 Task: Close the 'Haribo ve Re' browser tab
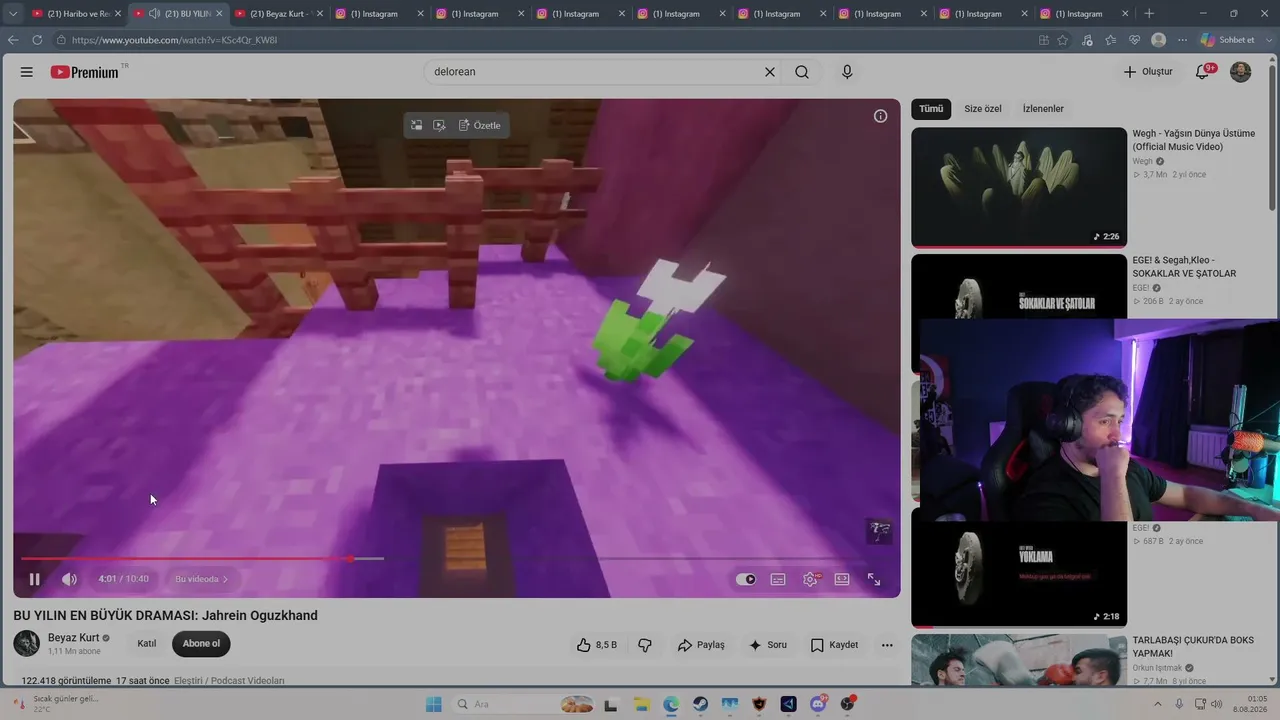pyautogui.click(x=117, y=14)
